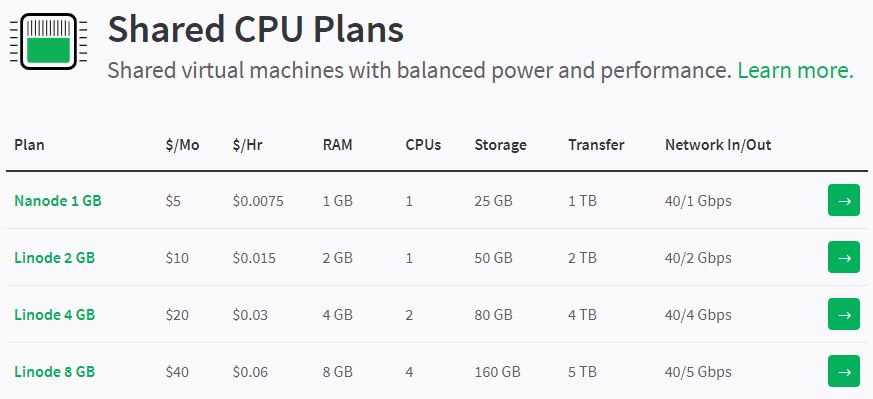Open the Learn more link
The image size is (873, 399).
pos(795,71)
